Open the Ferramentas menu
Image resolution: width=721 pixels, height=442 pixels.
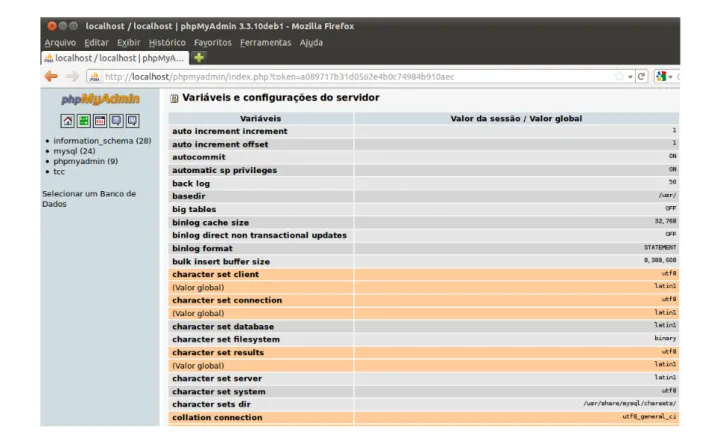tap(265, 43)
